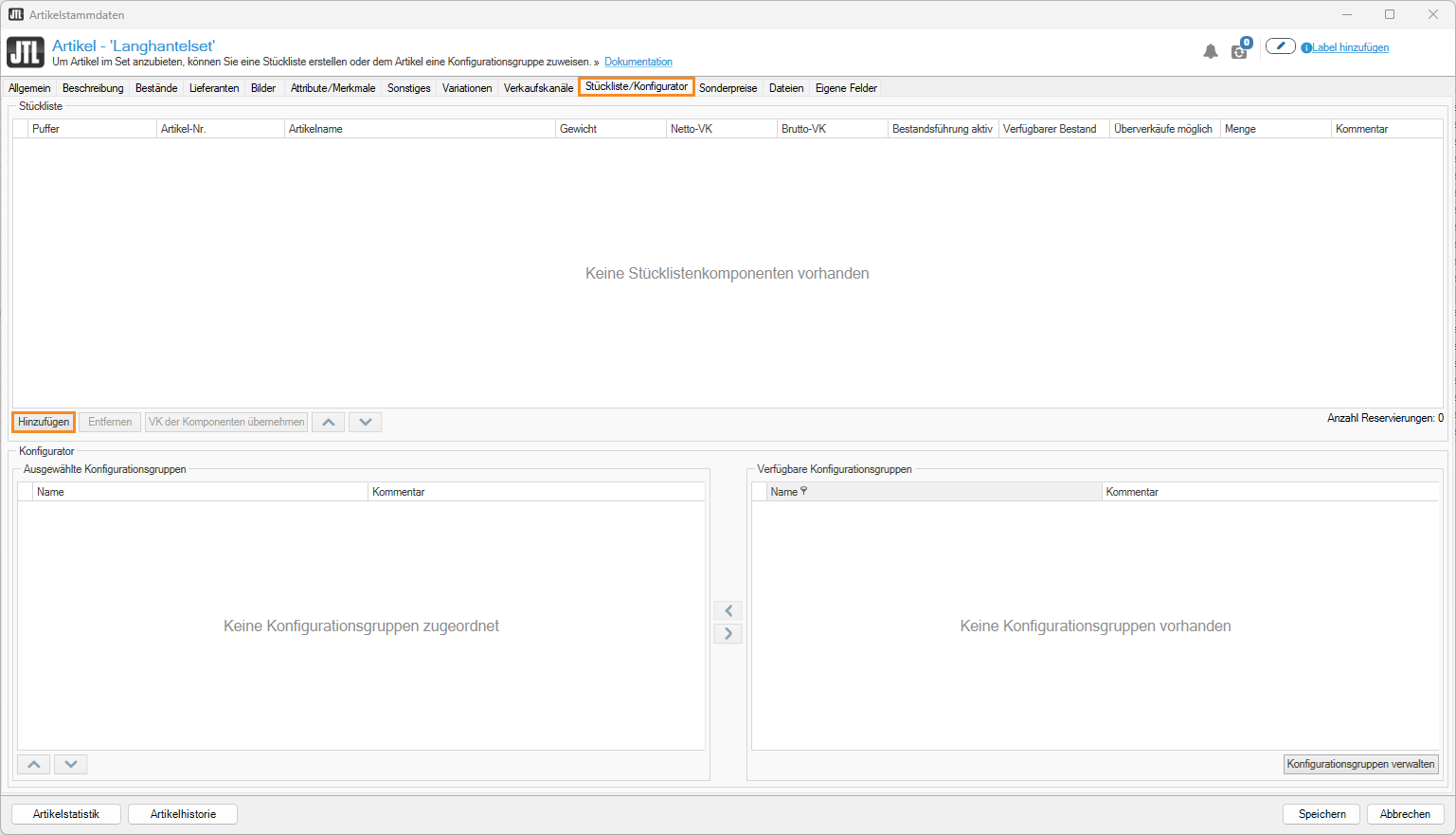Sort by Artikelname column header
This screenshot has height=835, width=1456.
tap(419, 129)
